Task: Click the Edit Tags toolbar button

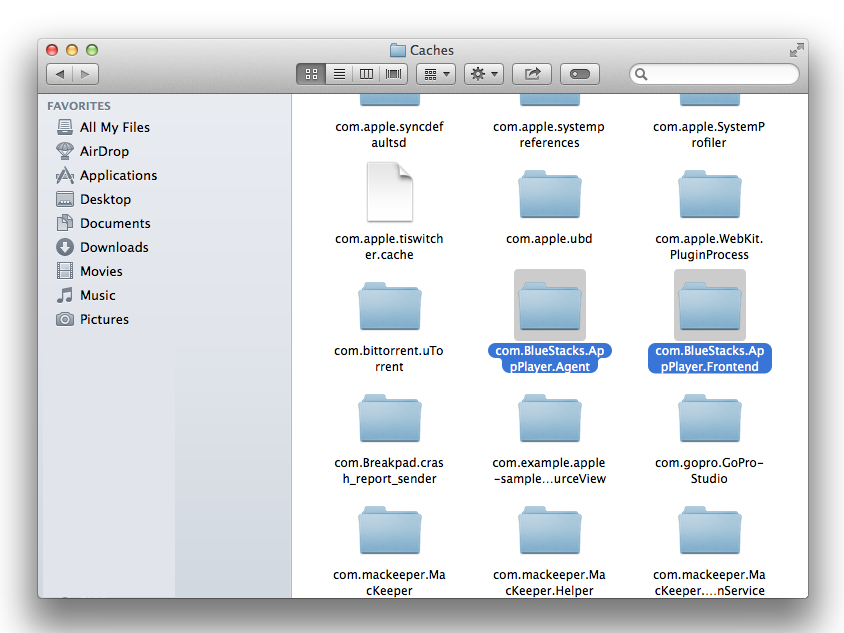Action: click(x=580, y=74)
